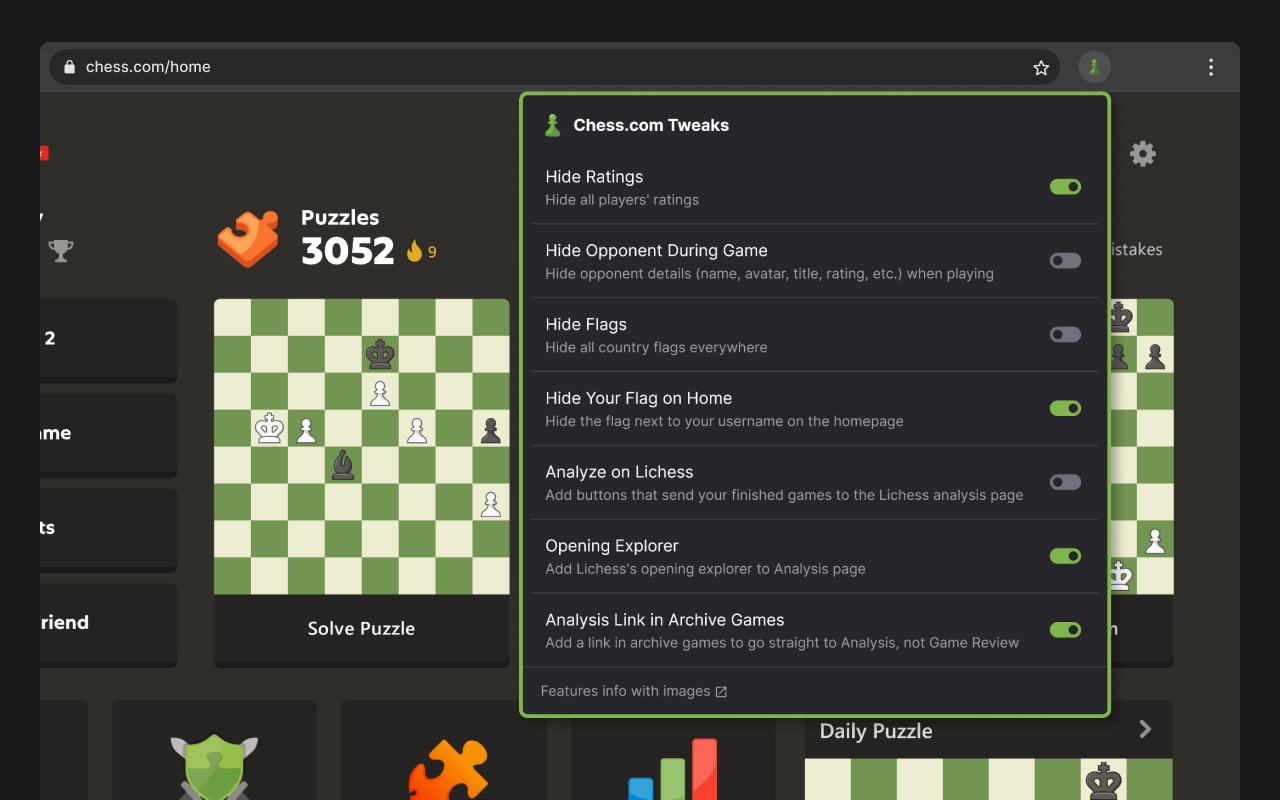The height and width of the screenshot is (800, 1280).
Task: Click the Puzzles heading text
Action: coord(340,217)
